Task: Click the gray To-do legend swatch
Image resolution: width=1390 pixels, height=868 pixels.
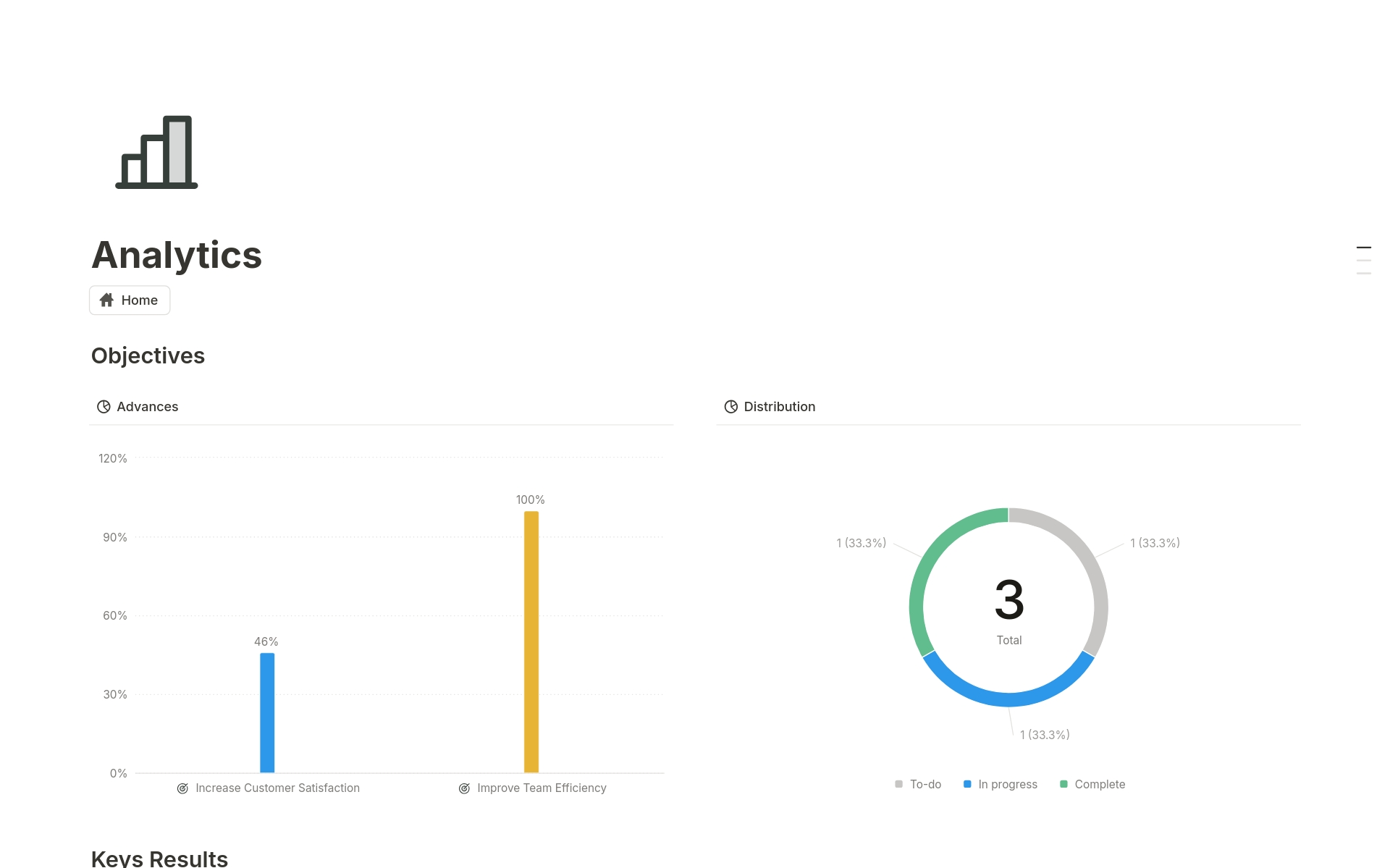Action: pyautogui.click(x=898, y=785)
